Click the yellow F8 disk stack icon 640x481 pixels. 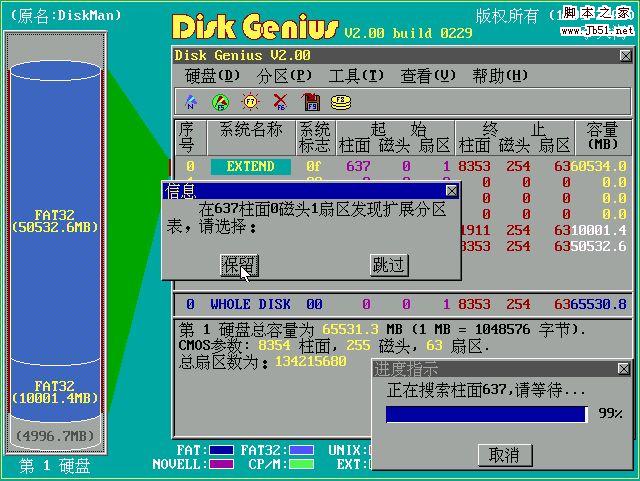(x=341, y=101)
